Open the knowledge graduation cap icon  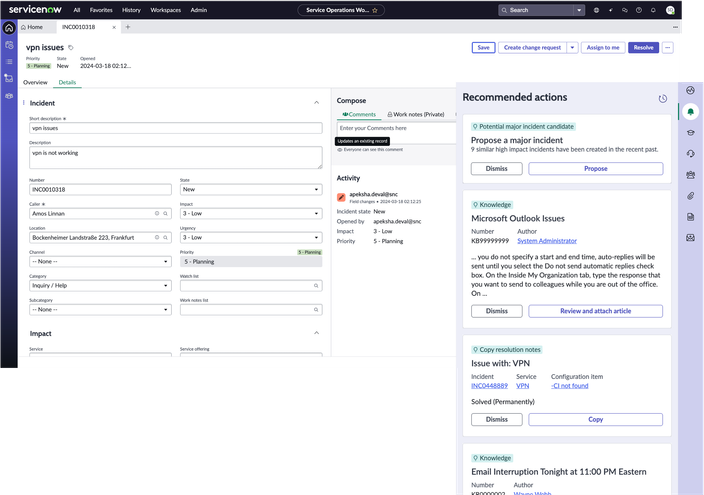pos(691,133)
